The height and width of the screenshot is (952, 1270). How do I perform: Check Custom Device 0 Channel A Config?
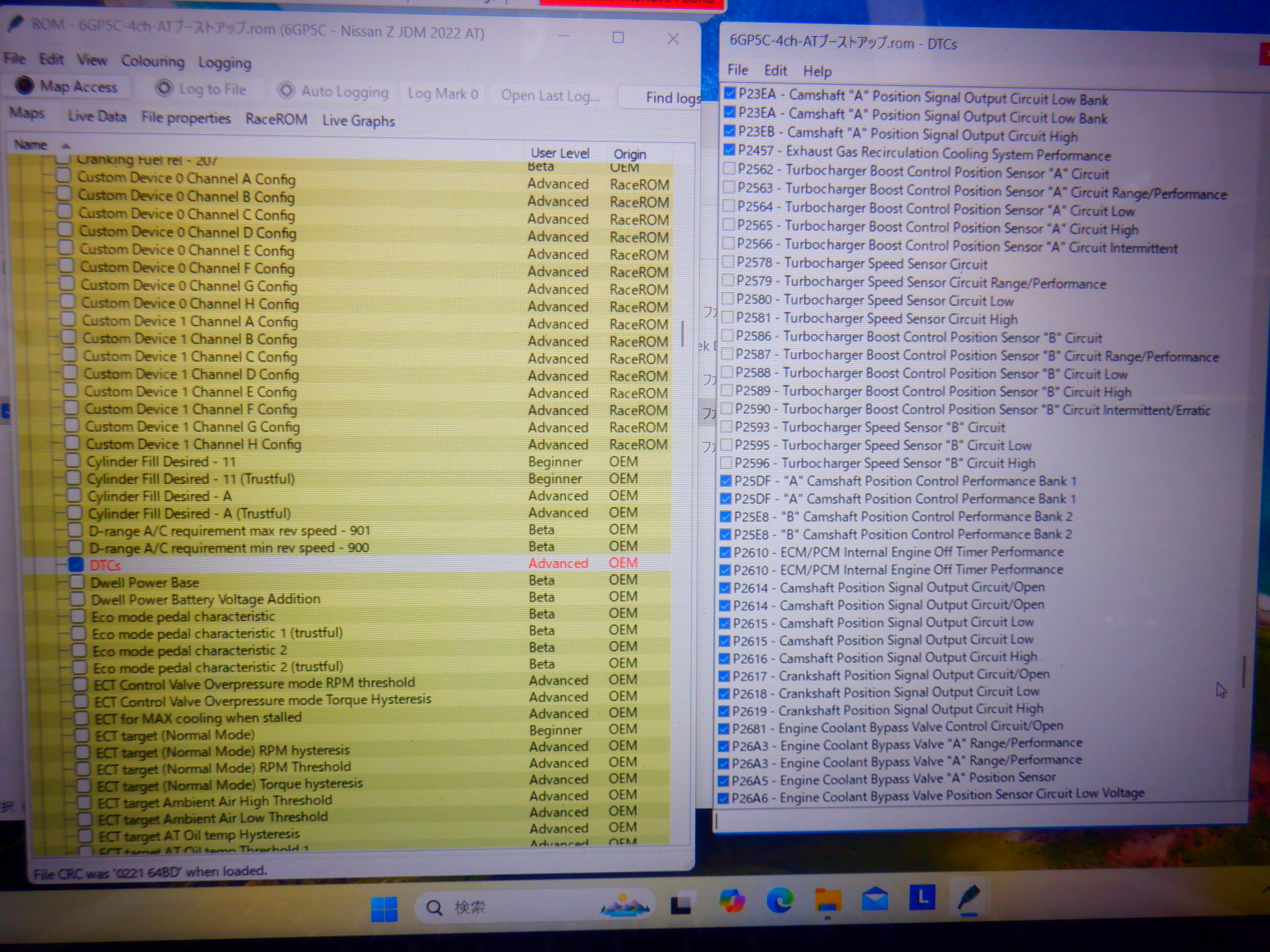pos(63,177)
